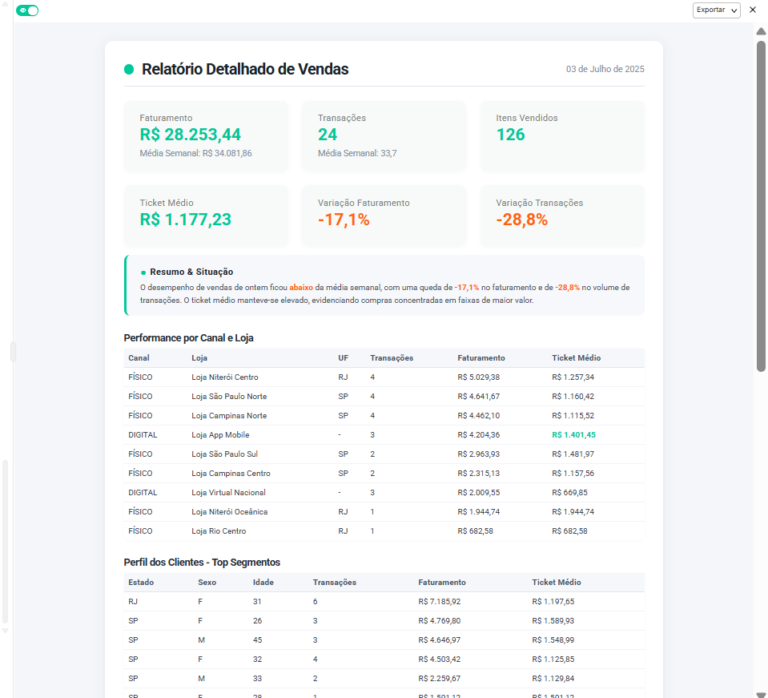Select the Itens Vendidos summary card

coord(562,136)
